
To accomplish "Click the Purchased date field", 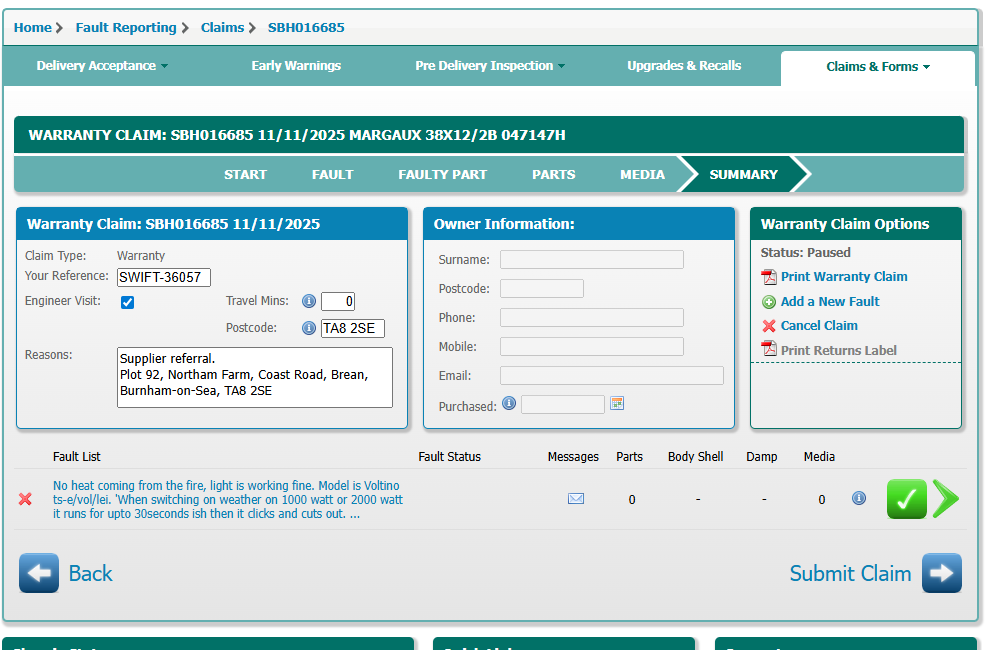I will (563, 404).
